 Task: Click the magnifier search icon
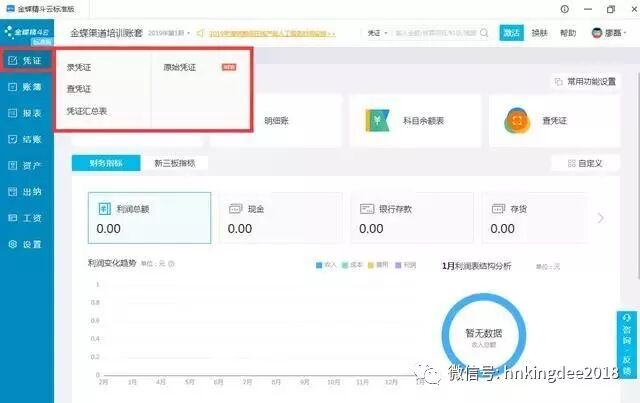tap(484, 33)
